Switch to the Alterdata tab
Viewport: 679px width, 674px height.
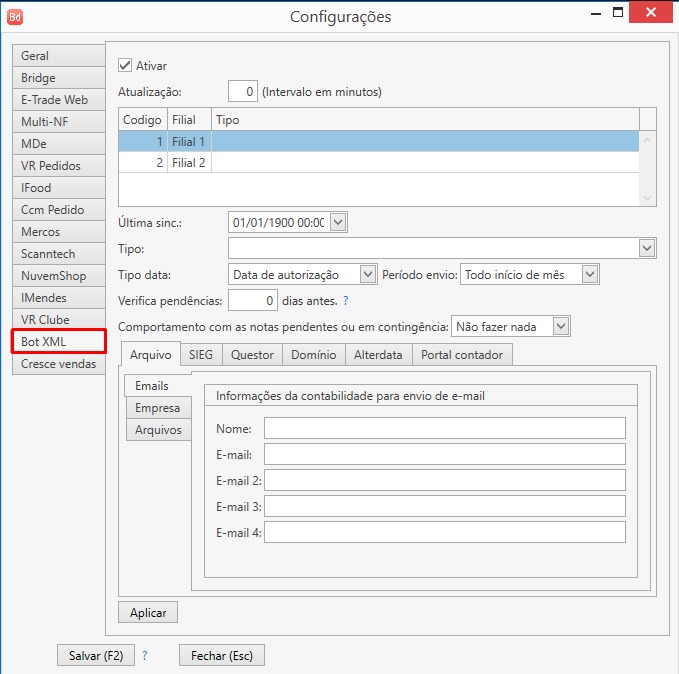click(378, 355)
